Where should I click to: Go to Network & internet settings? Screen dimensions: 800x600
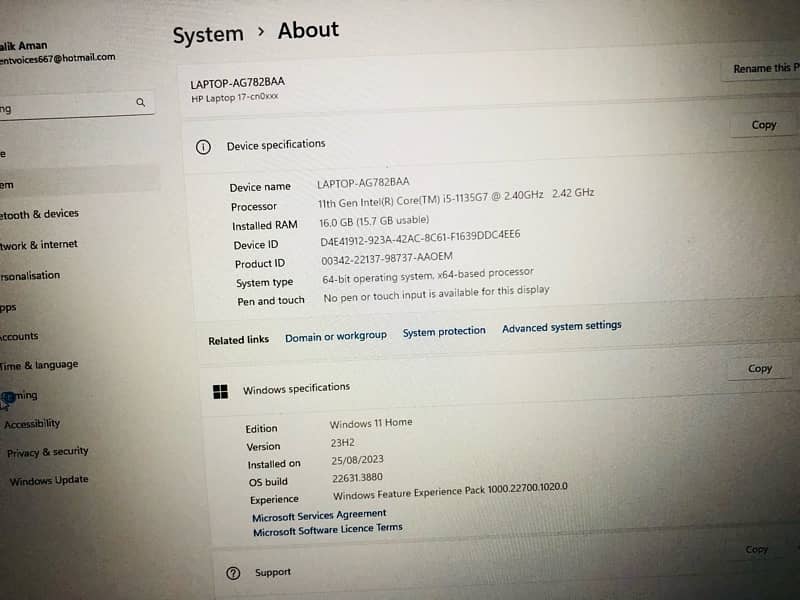point(40,245)
